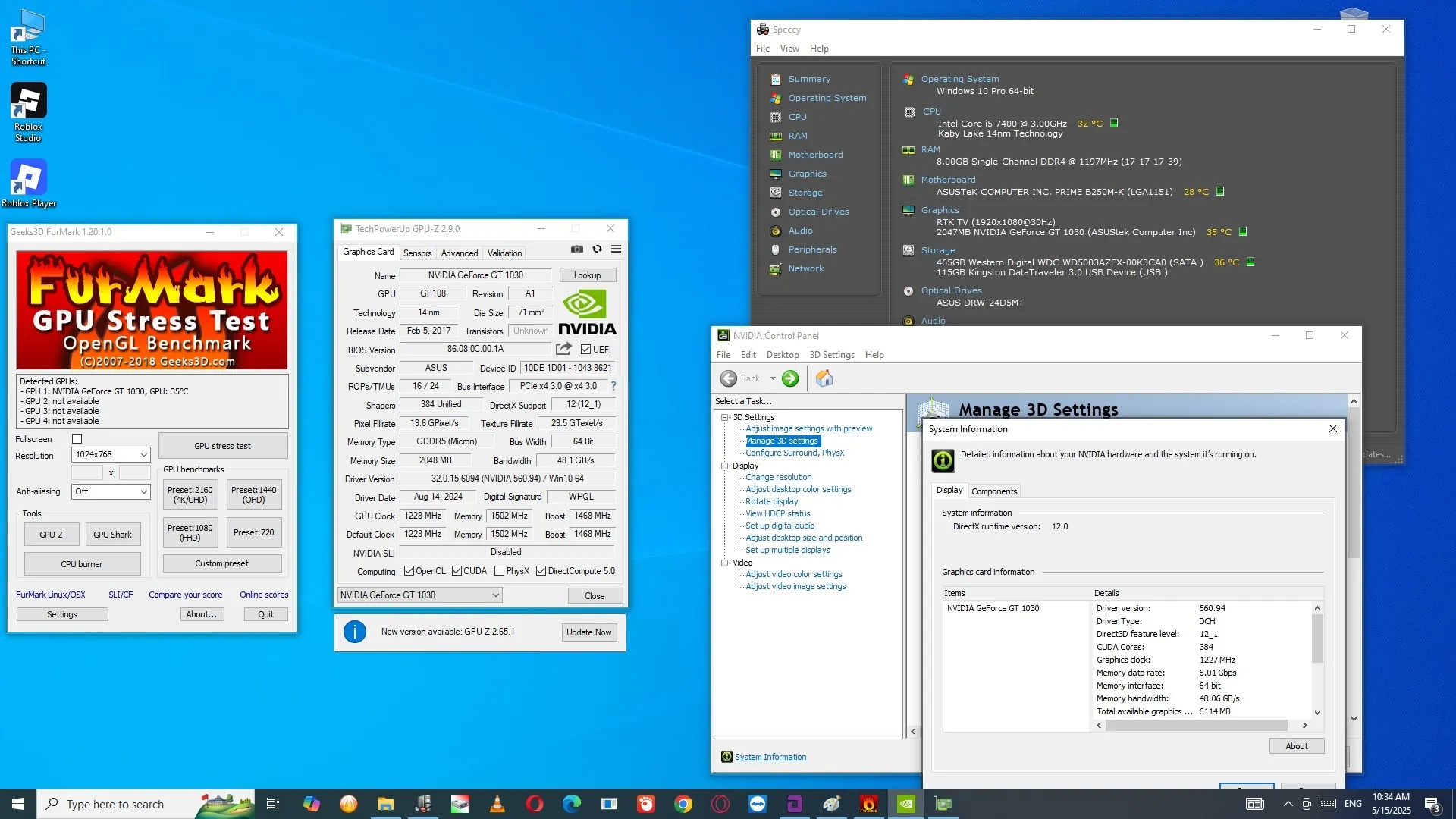The width and height of the screenshot is (1456, 819).
Task: Toggle the UEFI checkbox in GPU-Z
Action: click(x=585, y=350)
